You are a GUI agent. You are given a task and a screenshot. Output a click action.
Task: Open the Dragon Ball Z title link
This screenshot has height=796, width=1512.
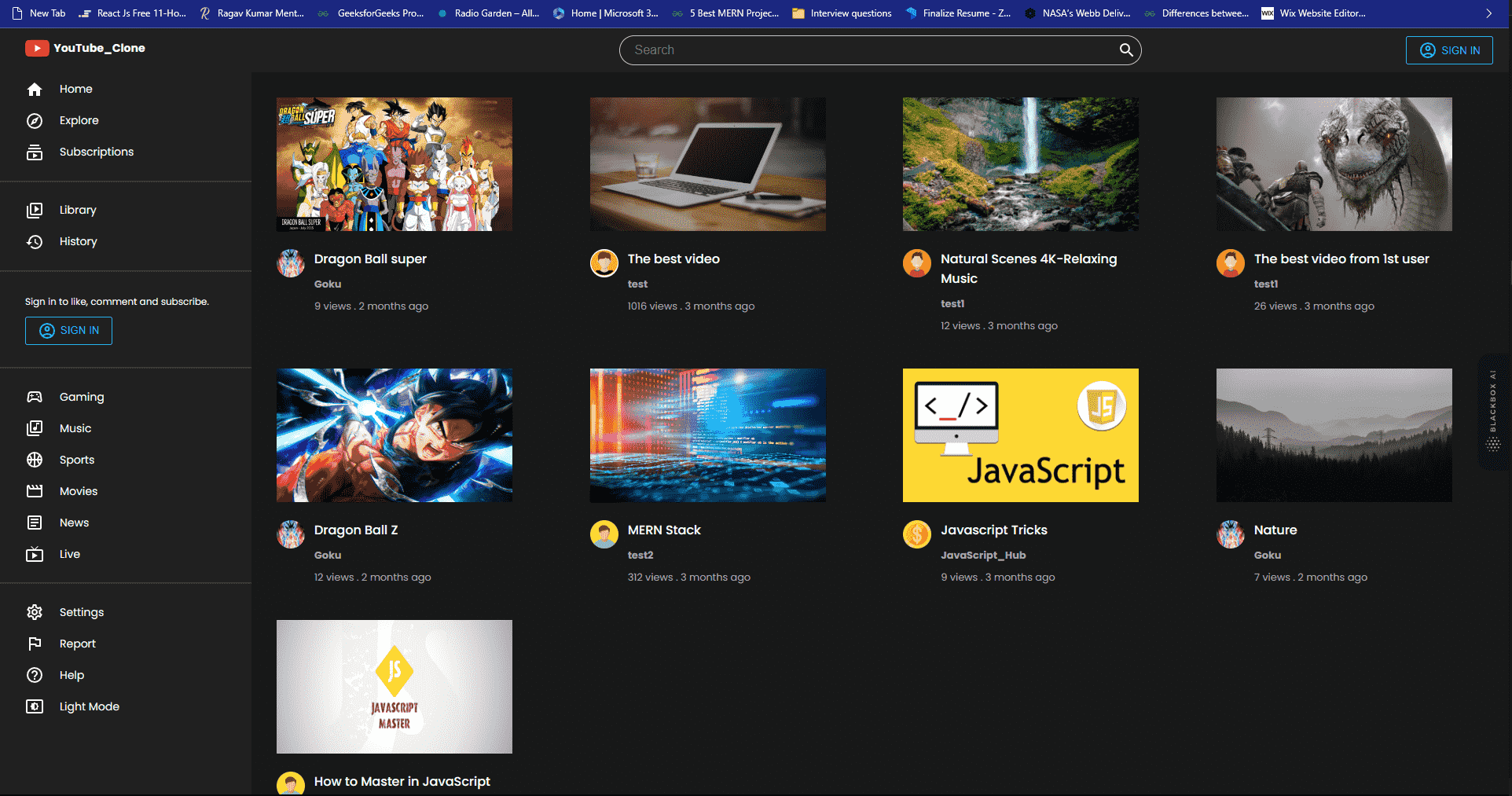pyautogui.click(x=356, y=530)
